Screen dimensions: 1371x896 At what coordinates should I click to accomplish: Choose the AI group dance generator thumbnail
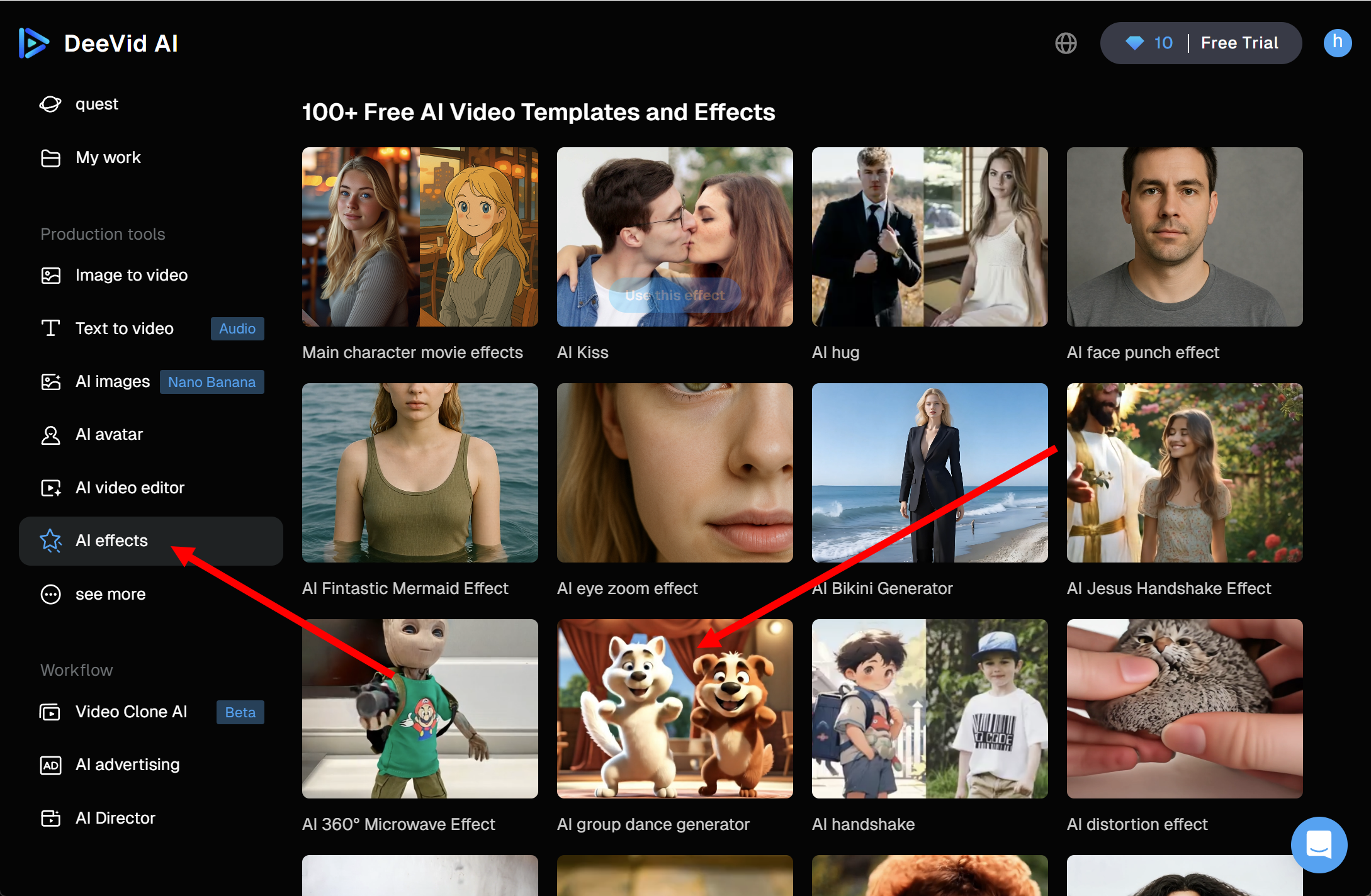coord(674,708)
